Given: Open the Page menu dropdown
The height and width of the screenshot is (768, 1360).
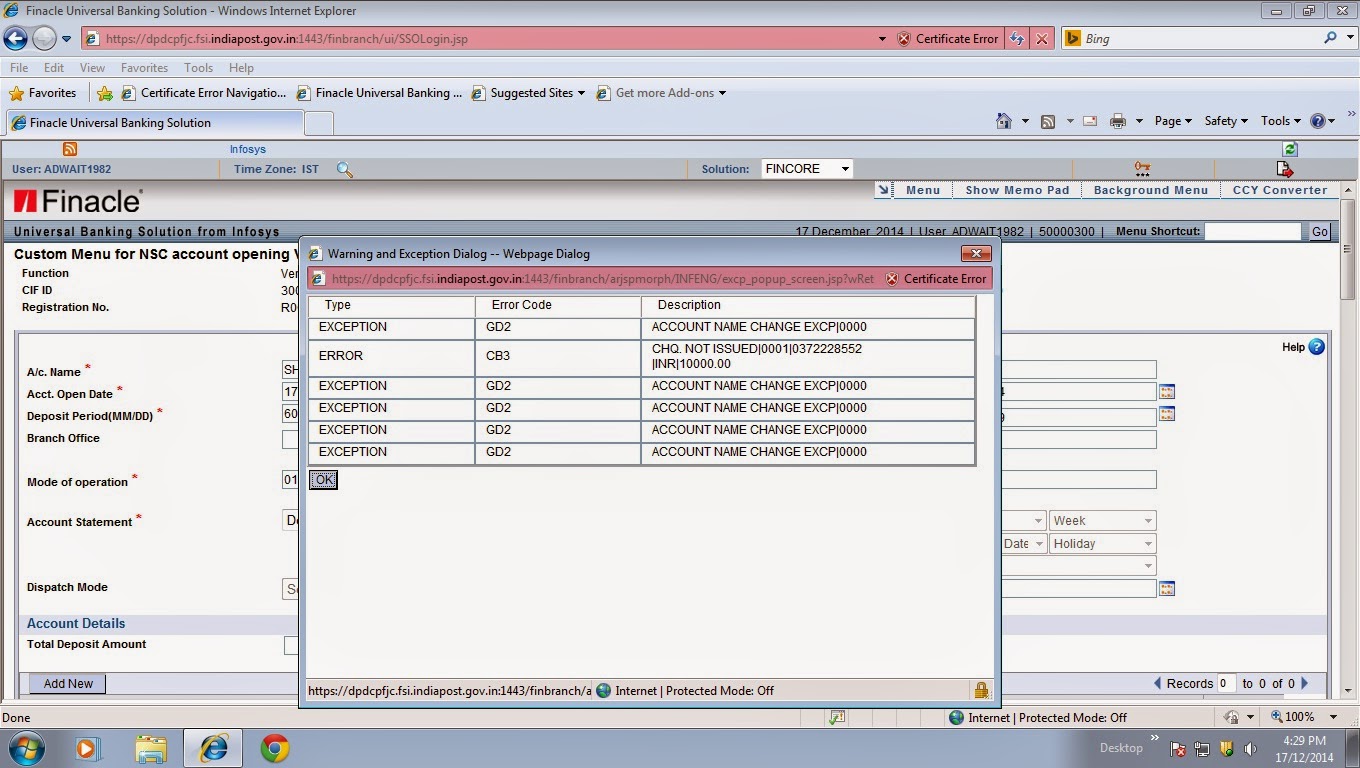Looking at the screenshot, I should tap(1173, 121).
